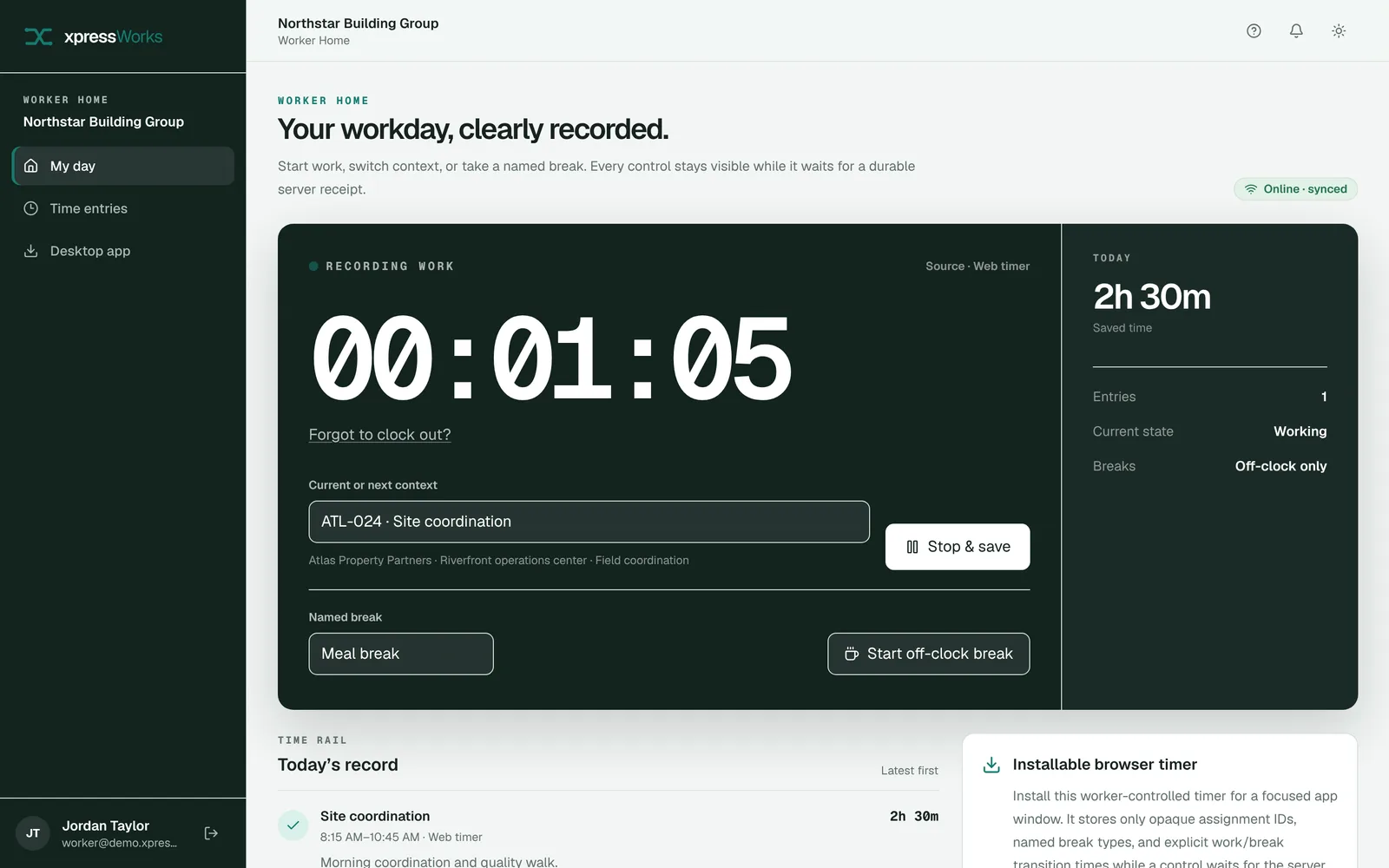The height and width of the screenshot is (868, 1389).
Task: Open the Meal break named break dropdown
Action: click(x=401, y=654)
